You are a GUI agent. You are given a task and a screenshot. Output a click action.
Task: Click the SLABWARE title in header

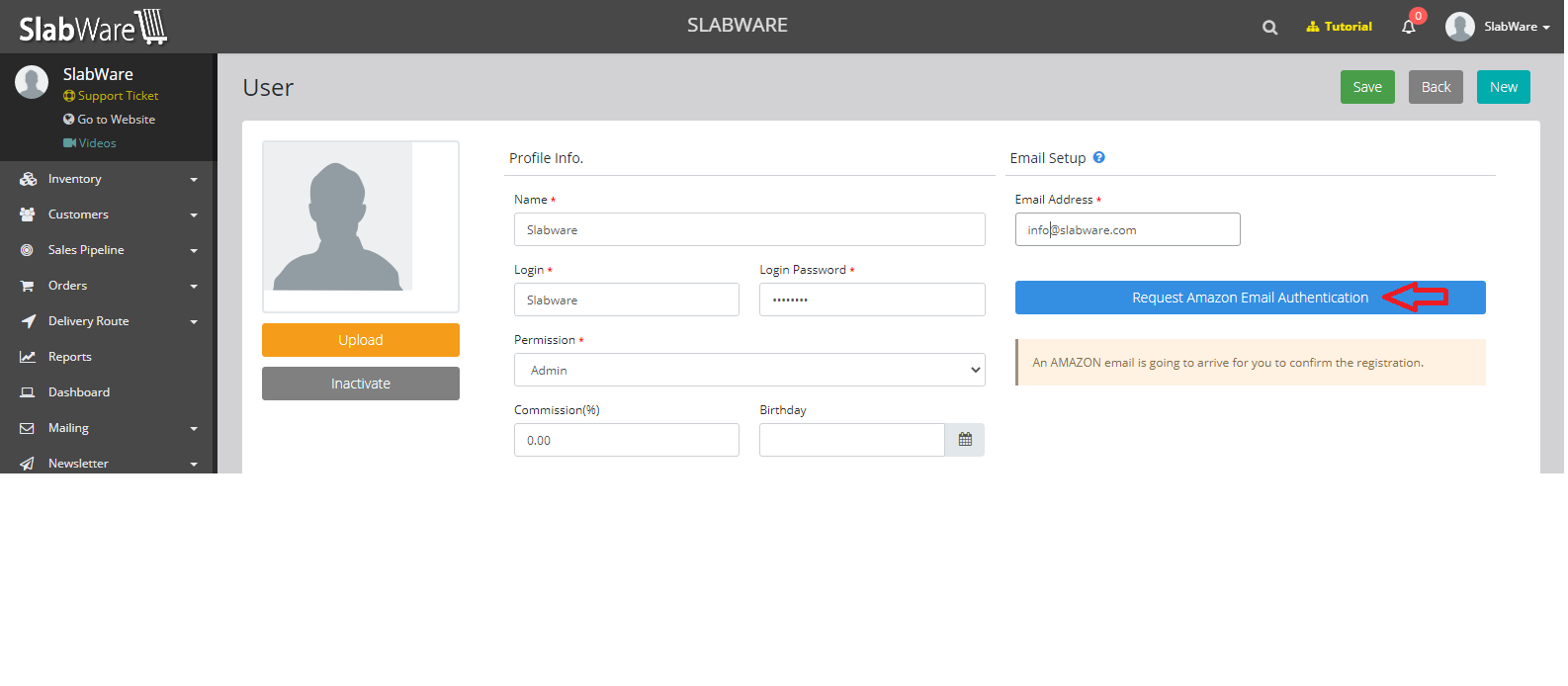click(x=738, y=25)
